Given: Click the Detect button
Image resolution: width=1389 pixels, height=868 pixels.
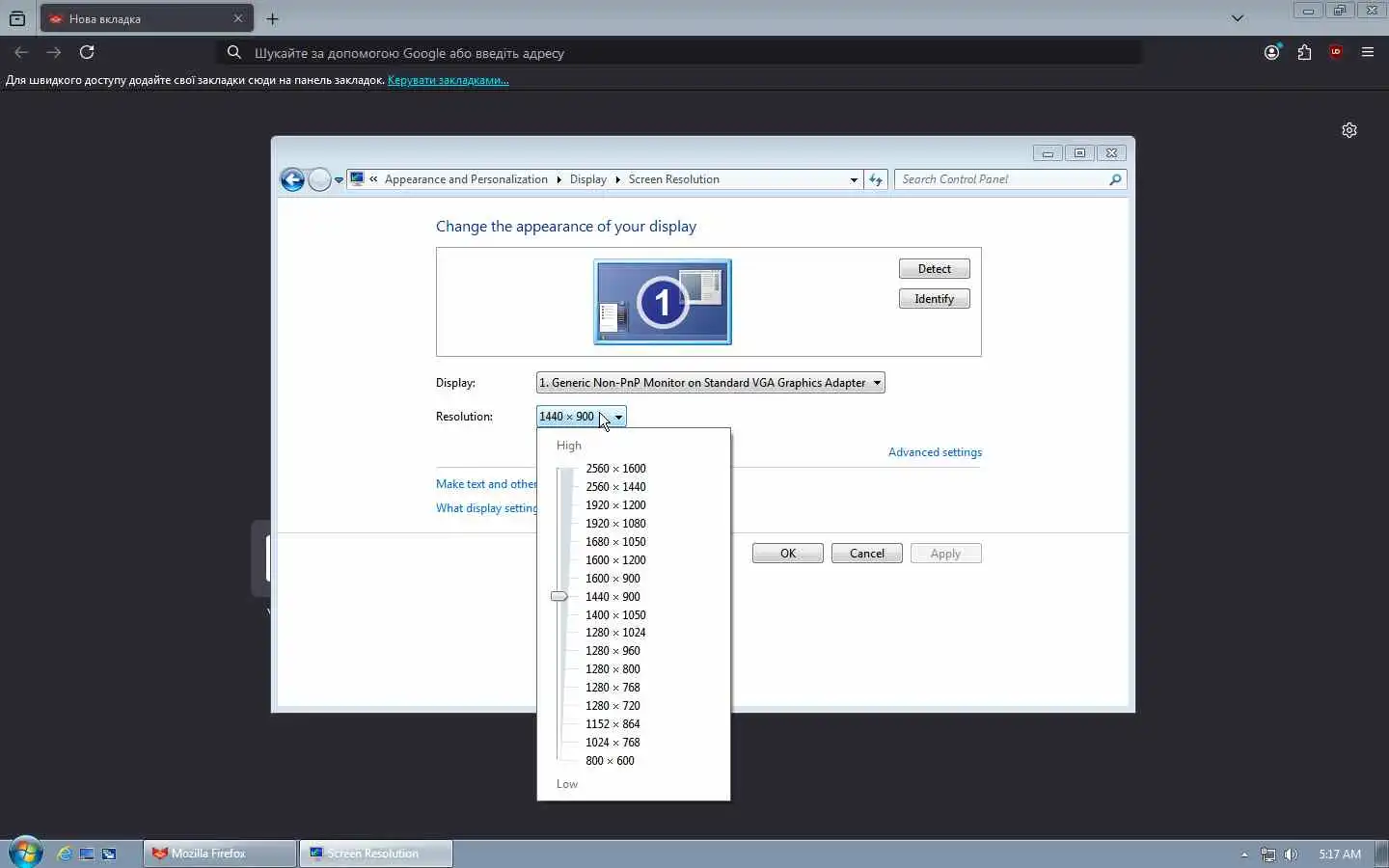Looking at the screenshot, I should pos(934,269).
